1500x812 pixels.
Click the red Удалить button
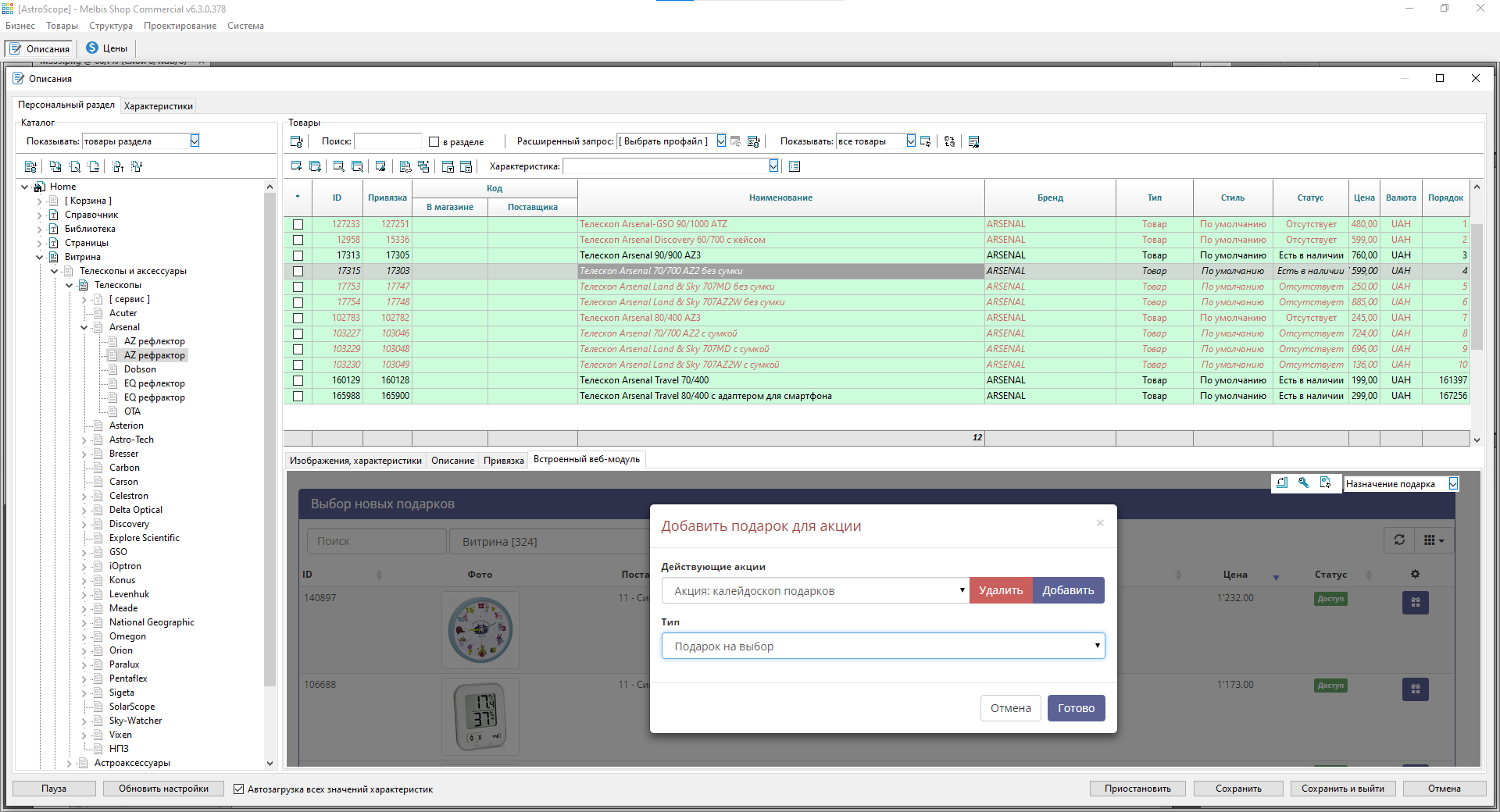pos(1001,590)
